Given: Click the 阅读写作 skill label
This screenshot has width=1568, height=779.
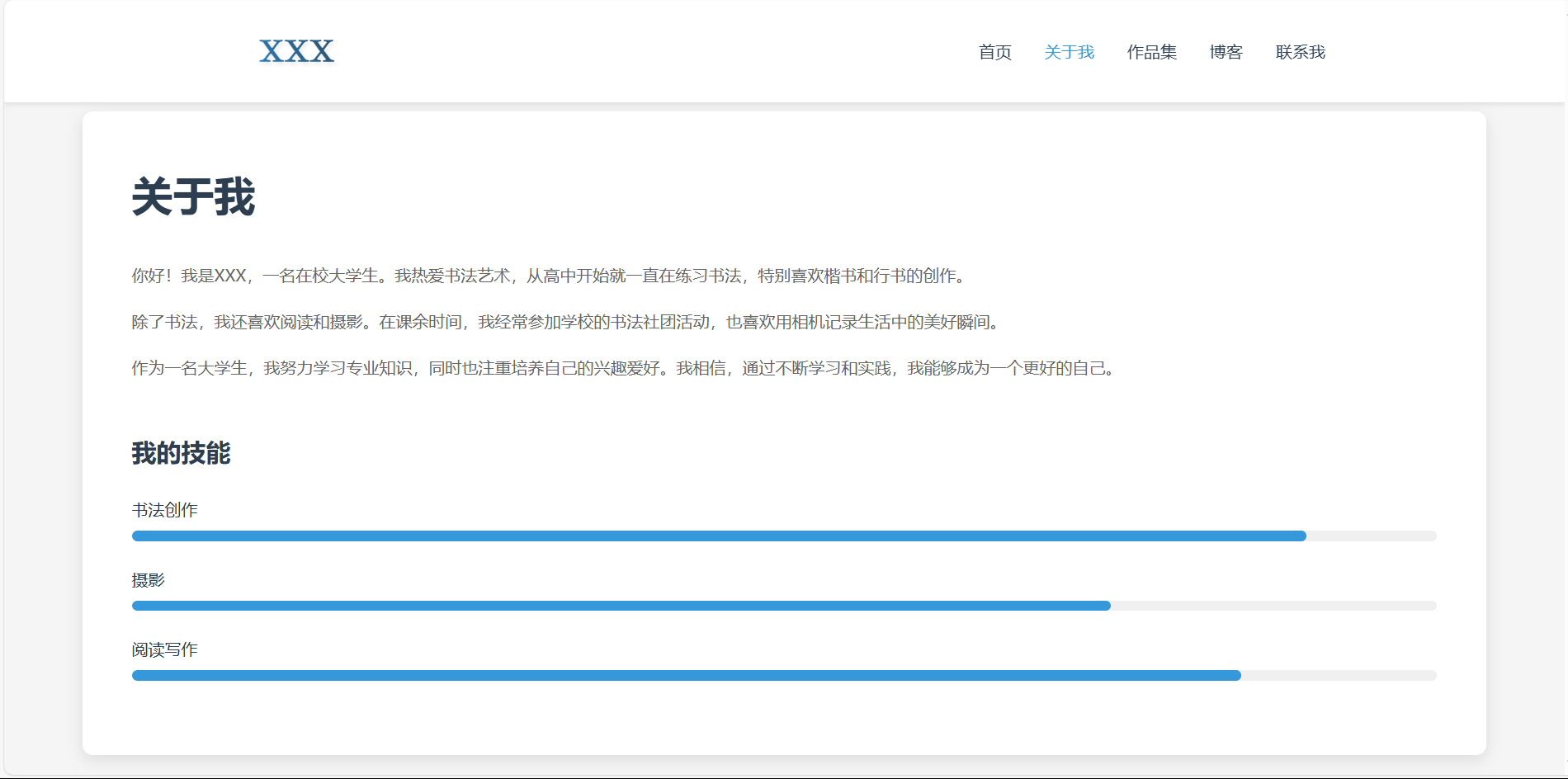Looking at the screenshot, I should coord(165,649).
